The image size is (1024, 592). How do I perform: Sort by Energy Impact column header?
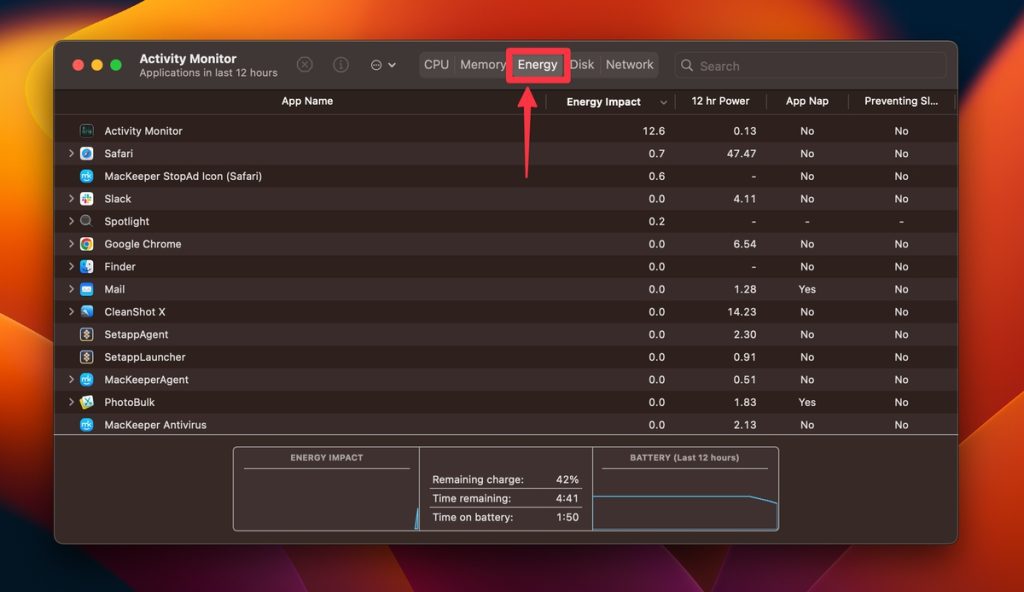click(x=603, y=102)
